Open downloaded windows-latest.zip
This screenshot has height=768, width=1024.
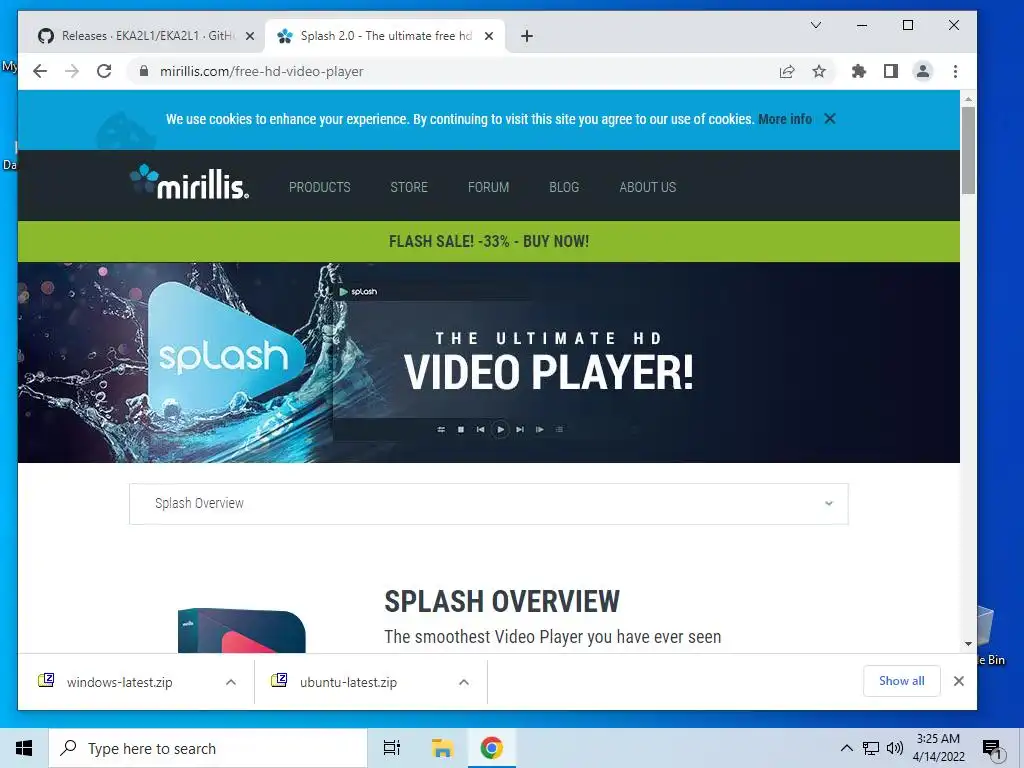pos(120,682)
